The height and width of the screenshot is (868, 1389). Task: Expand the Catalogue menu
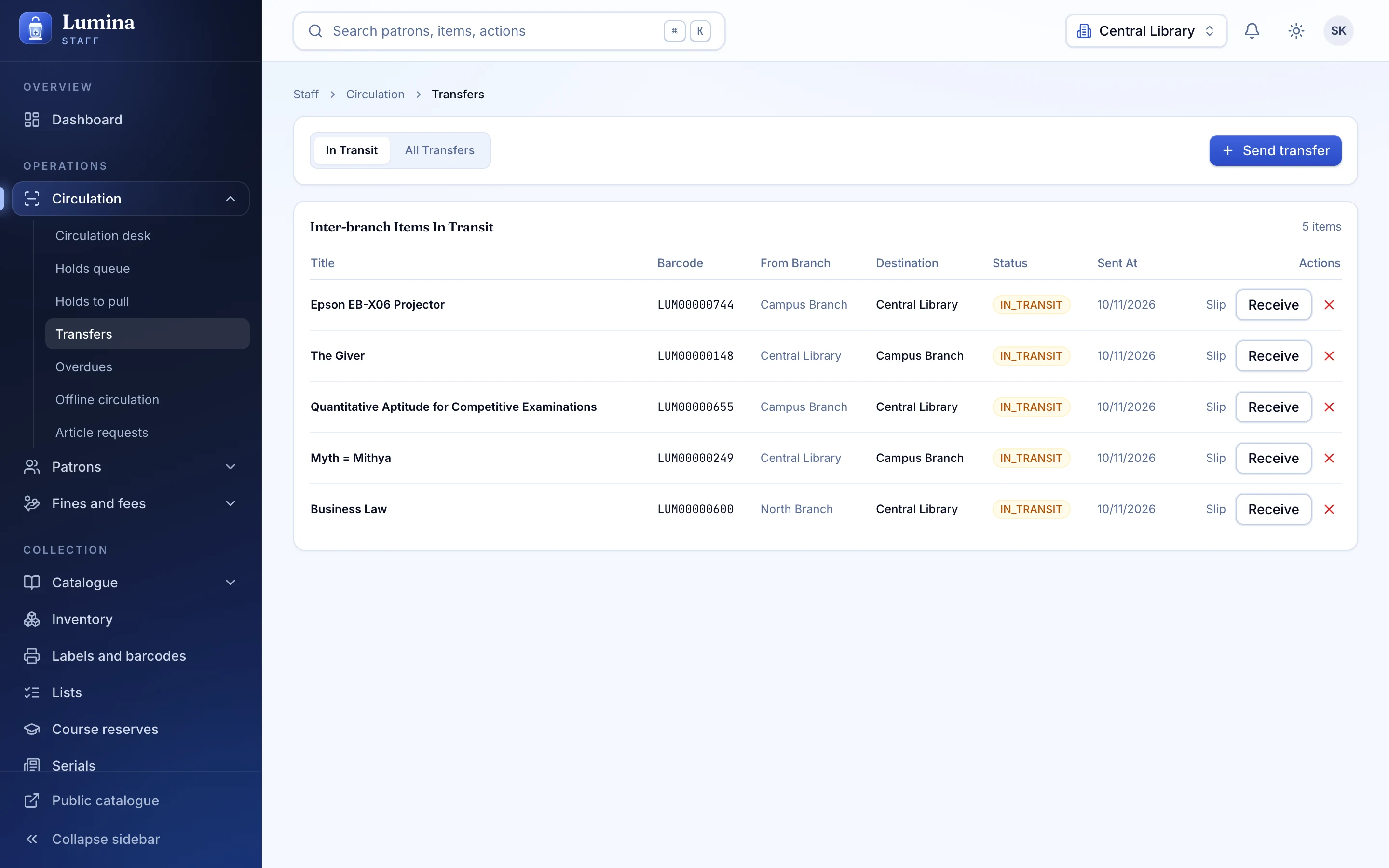[131, 582]
